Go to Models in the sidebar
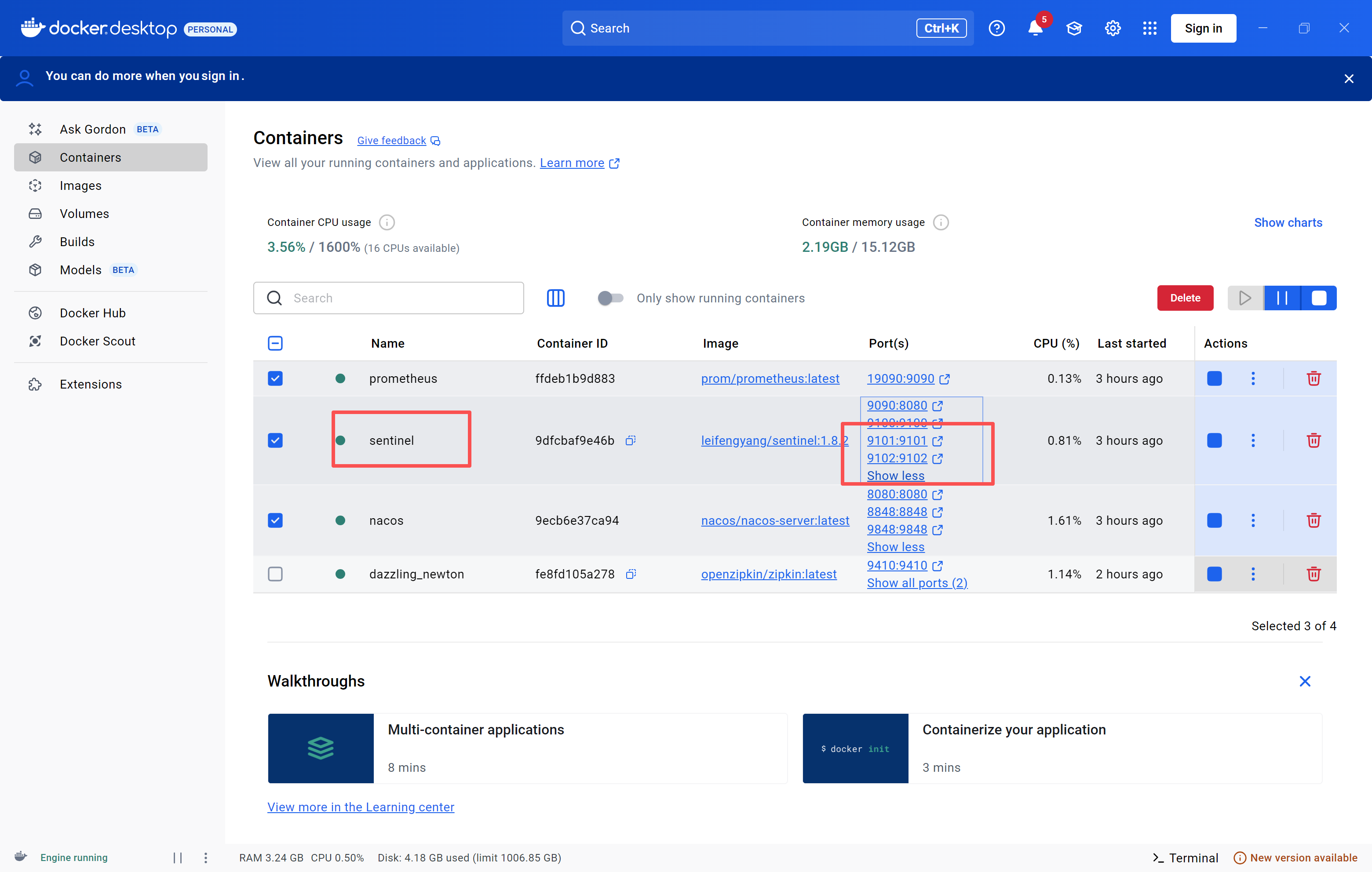The height and width of the screenshot is (872, 1372). coord(110,270)
